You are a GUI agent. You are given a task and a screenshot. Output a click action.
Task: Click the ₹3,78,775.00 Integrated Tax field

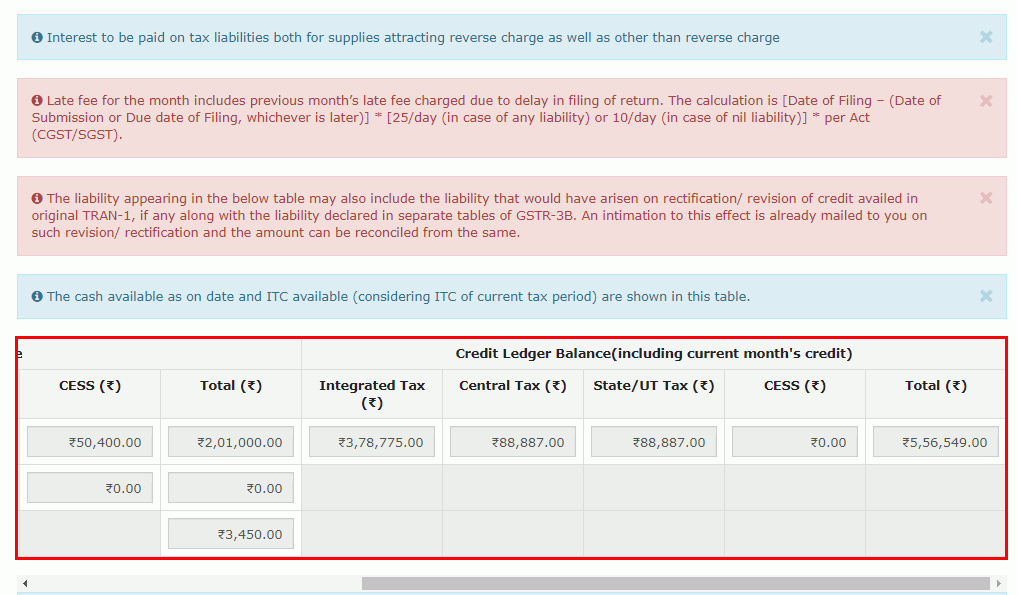coord(372,442)
